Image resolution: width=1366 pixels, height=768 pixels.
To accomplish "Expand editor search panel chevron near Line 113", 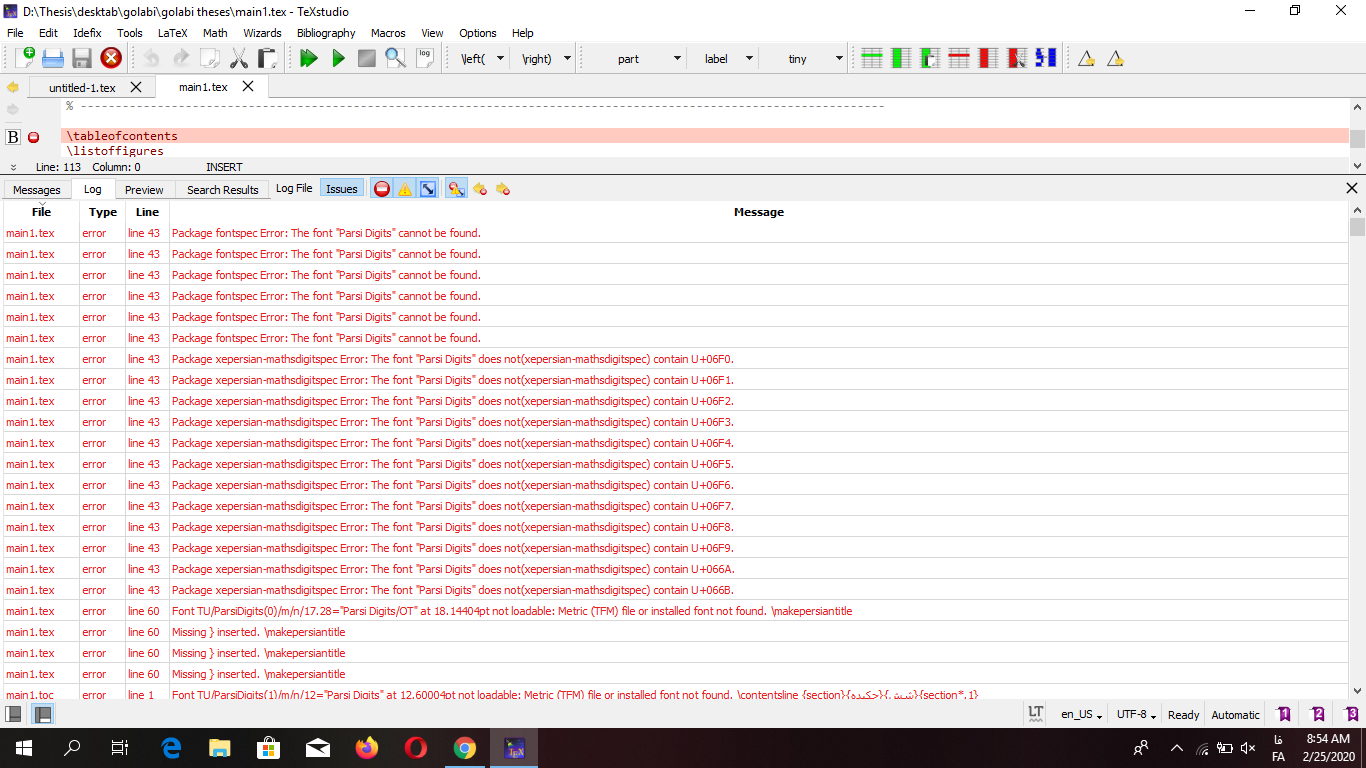I will click(x=13, y=167).
